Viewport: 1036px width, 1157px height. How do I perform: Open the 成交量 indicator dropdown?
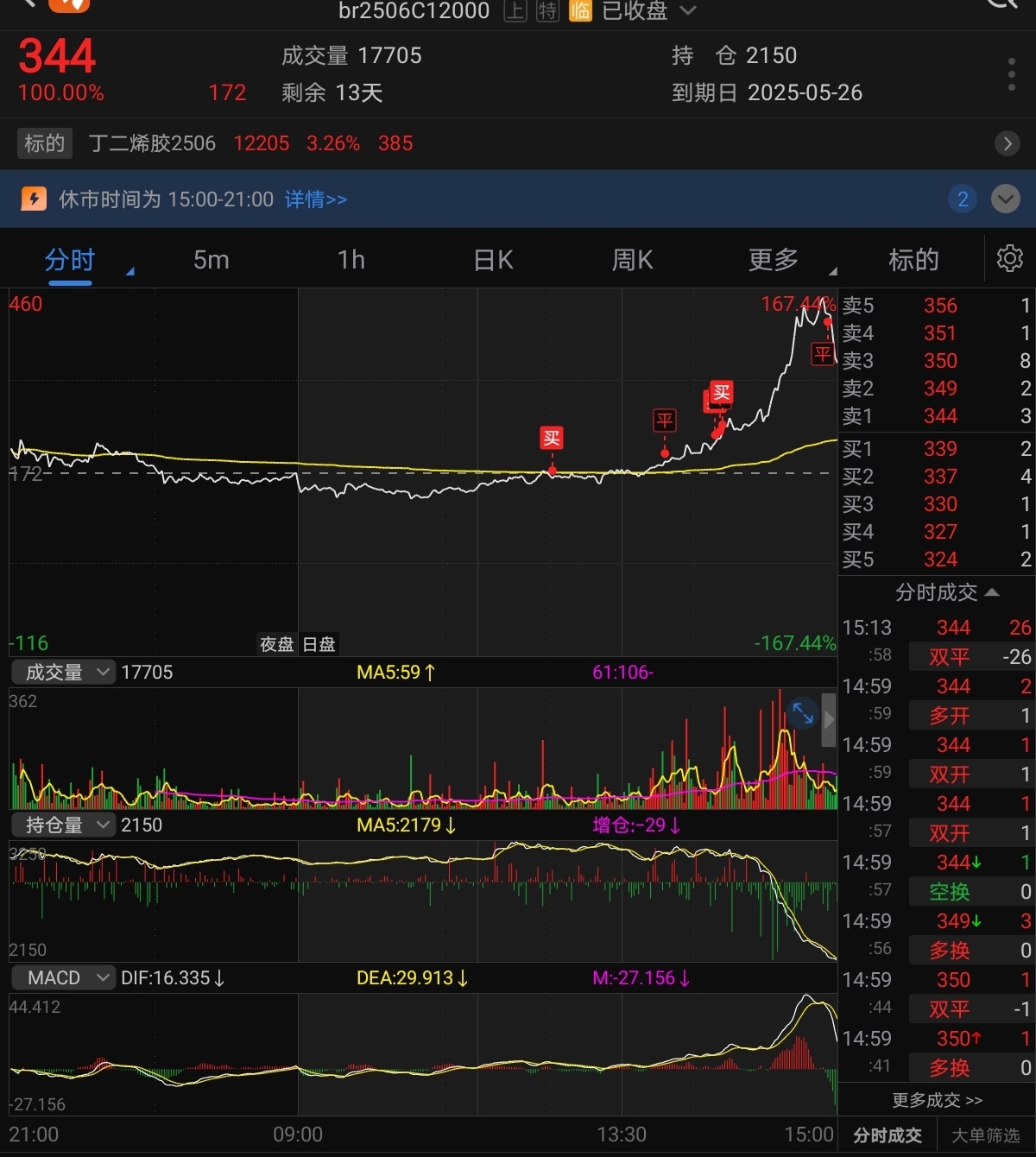point(63,672)
